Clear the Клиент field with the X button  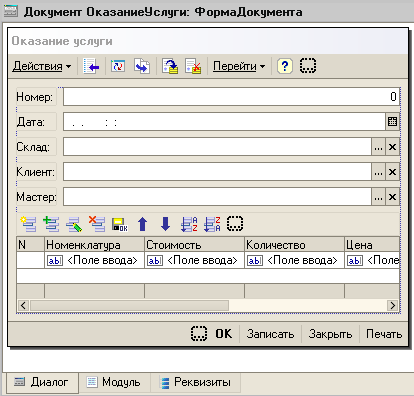(392, 172)
